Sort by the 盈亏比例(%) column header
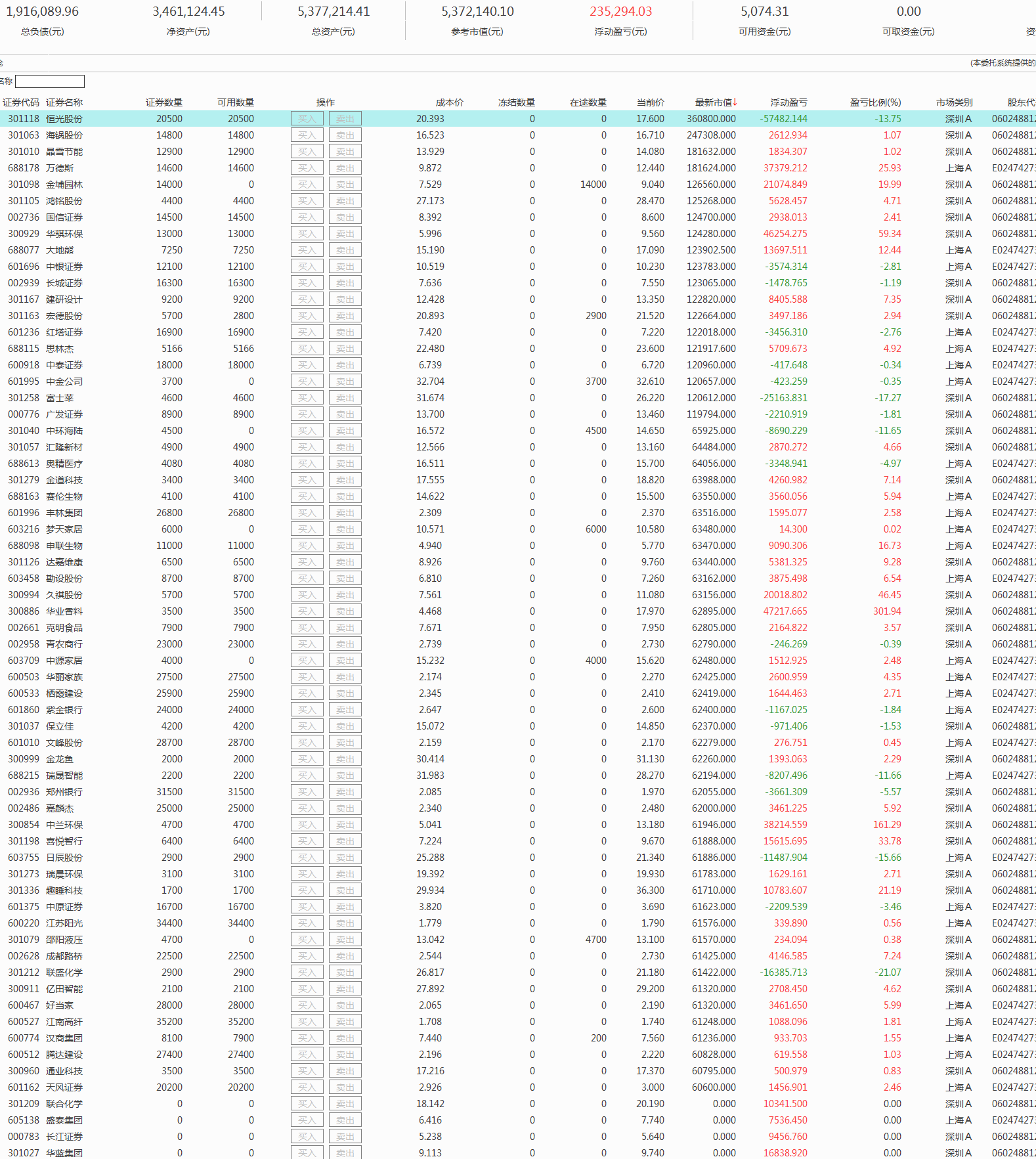Screen dimensions: 1036x1159 click(876, 102)
